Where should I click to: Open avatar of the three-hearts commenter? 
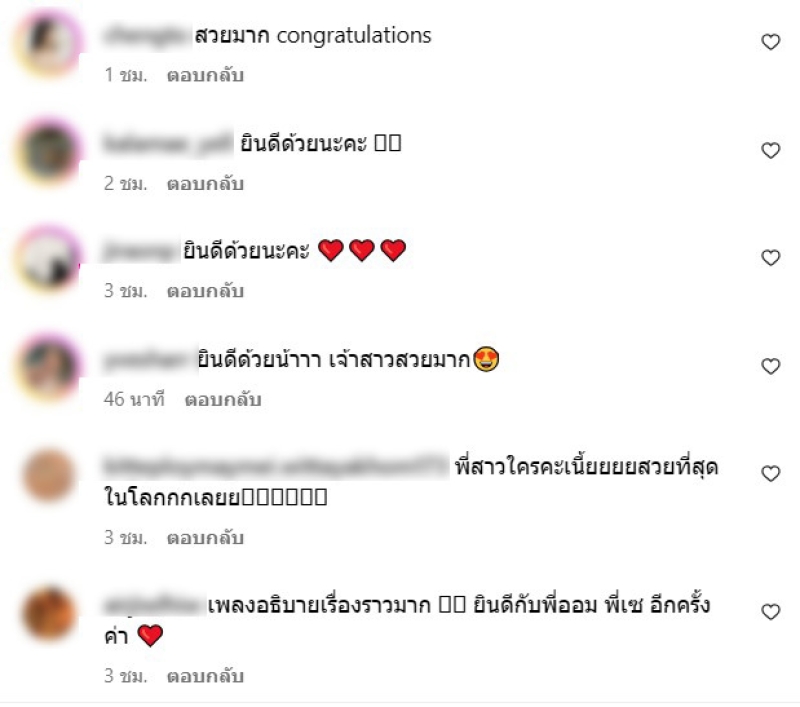point(49,259)
